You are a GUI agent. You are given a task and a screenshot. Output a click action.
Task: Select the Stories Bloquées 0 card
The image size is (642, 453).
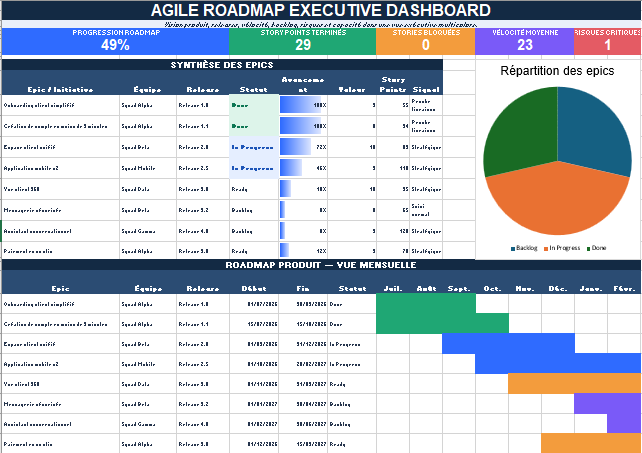tap(425, 41)
